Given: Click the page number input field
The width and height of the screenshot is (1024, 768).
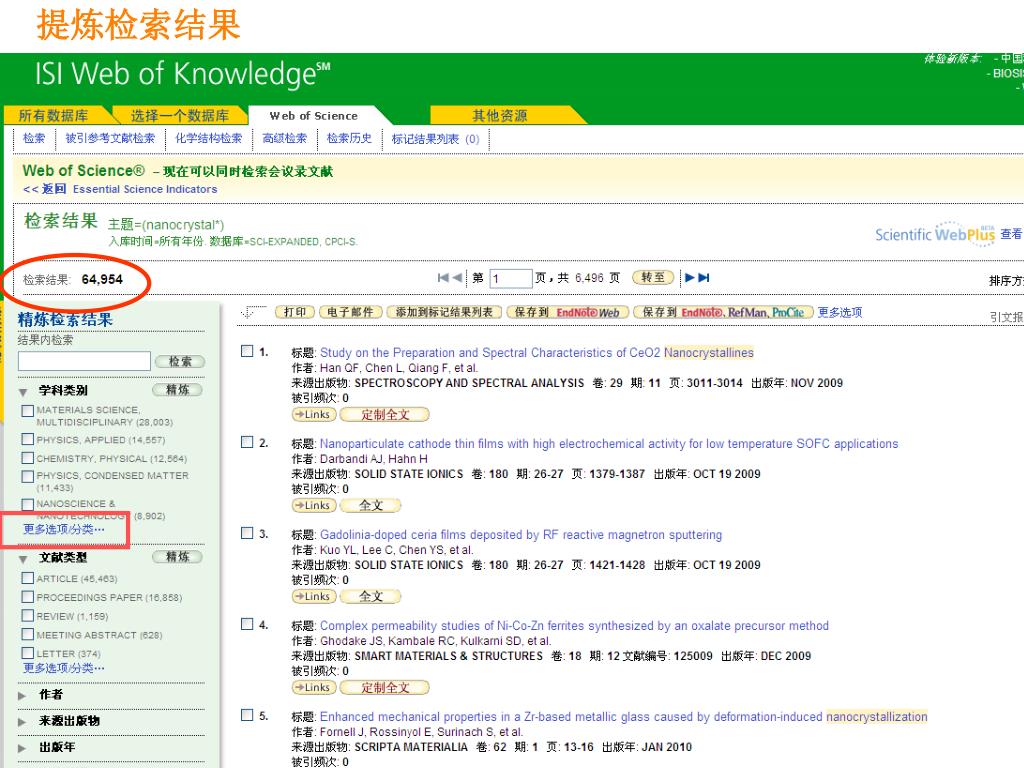Looking at the screenshot, I should coord(510,278).
